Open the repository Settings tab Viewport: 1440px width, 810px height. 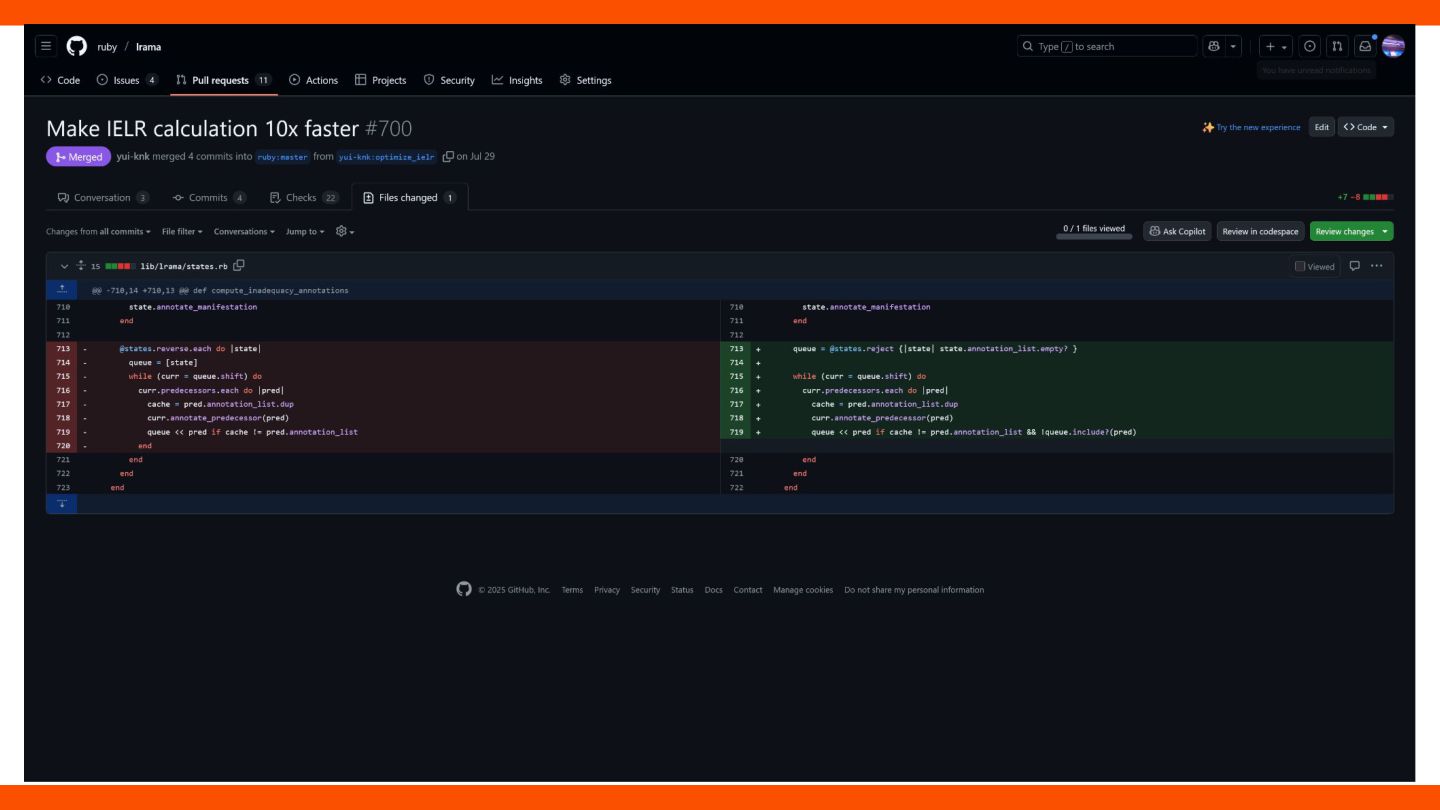pos(585,80)
